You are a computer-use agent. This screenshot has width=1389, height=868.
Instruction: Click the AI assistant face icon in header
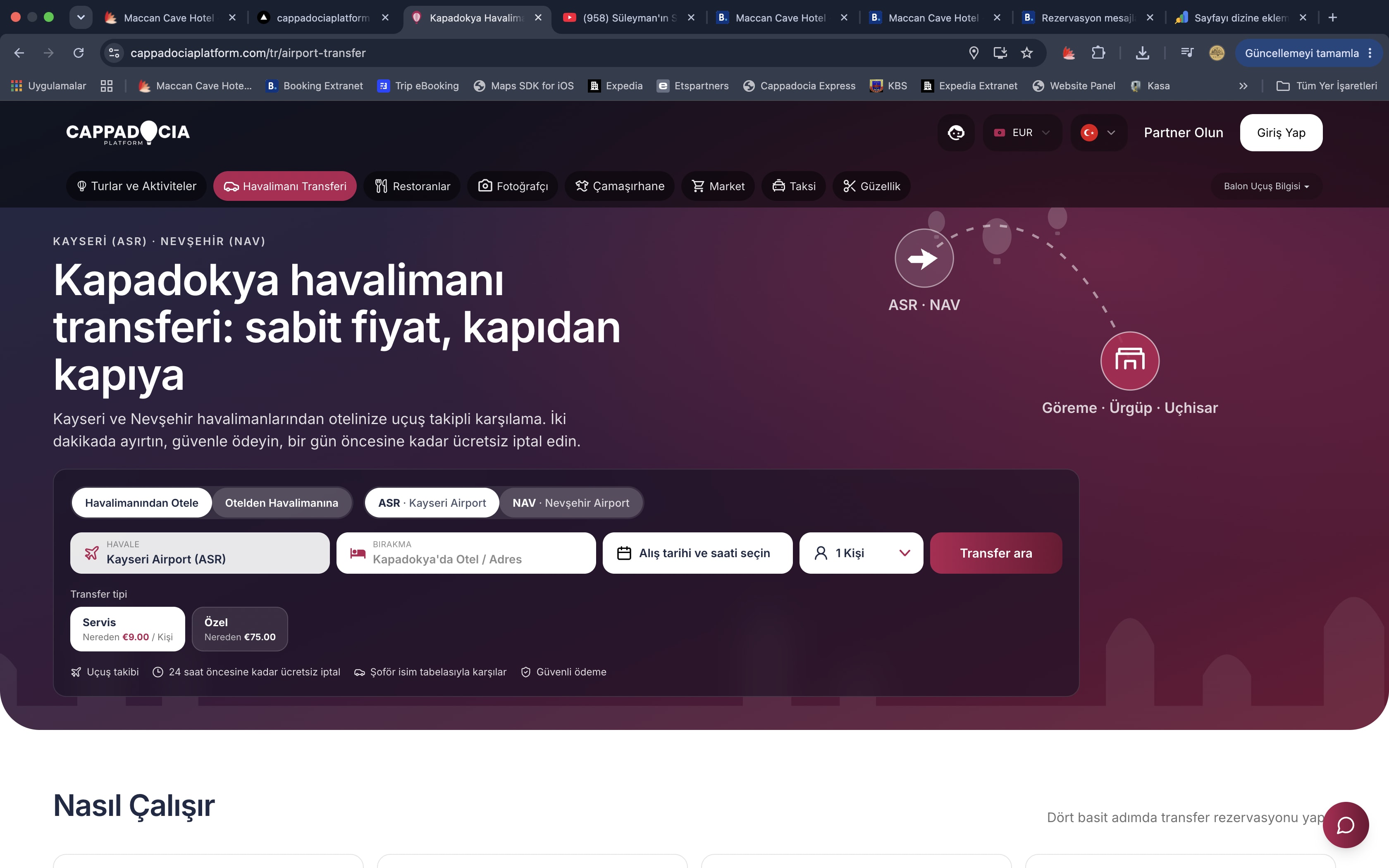coord(956,133)
